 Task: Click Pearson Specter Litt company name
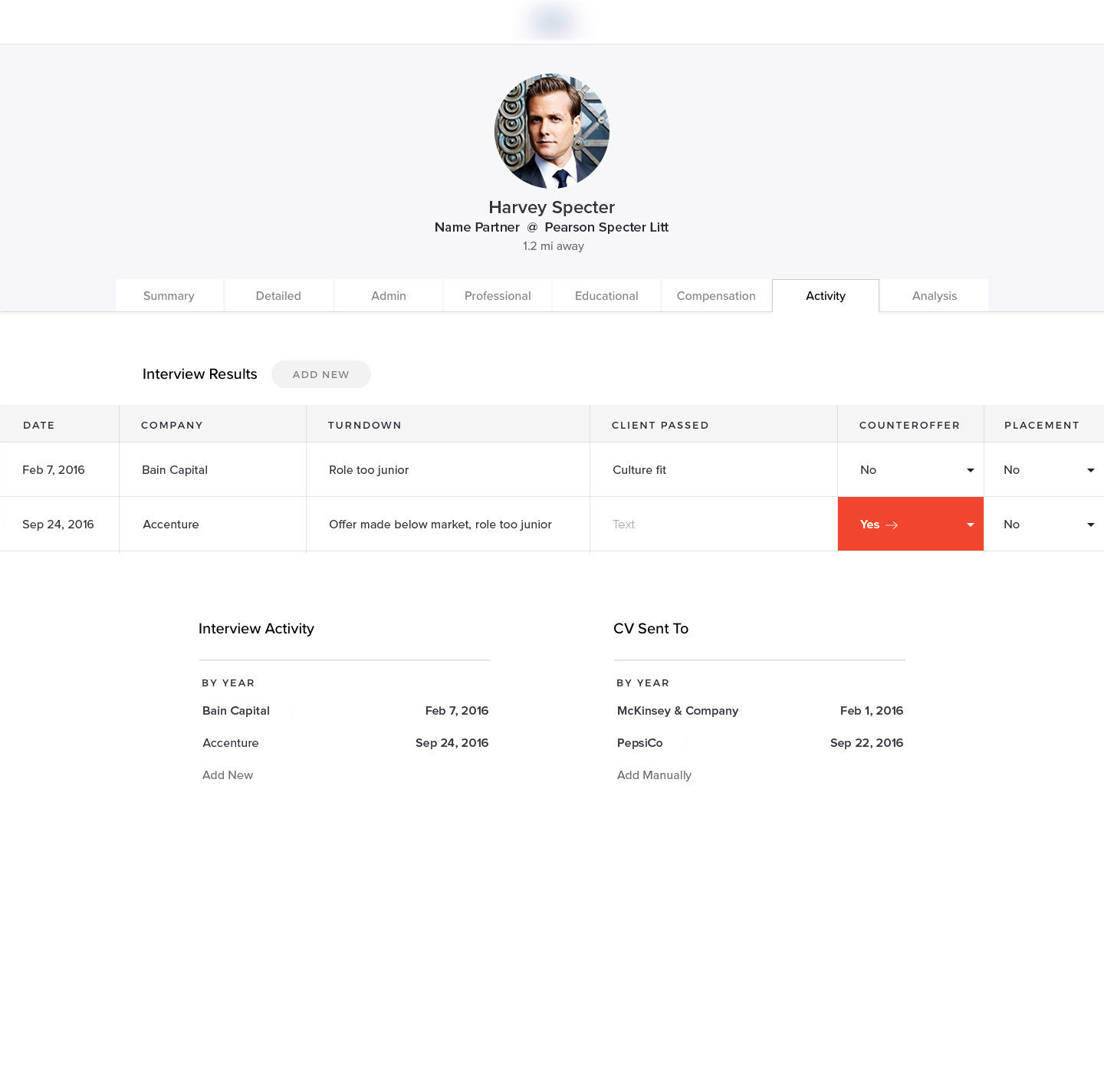click(606, 227)
